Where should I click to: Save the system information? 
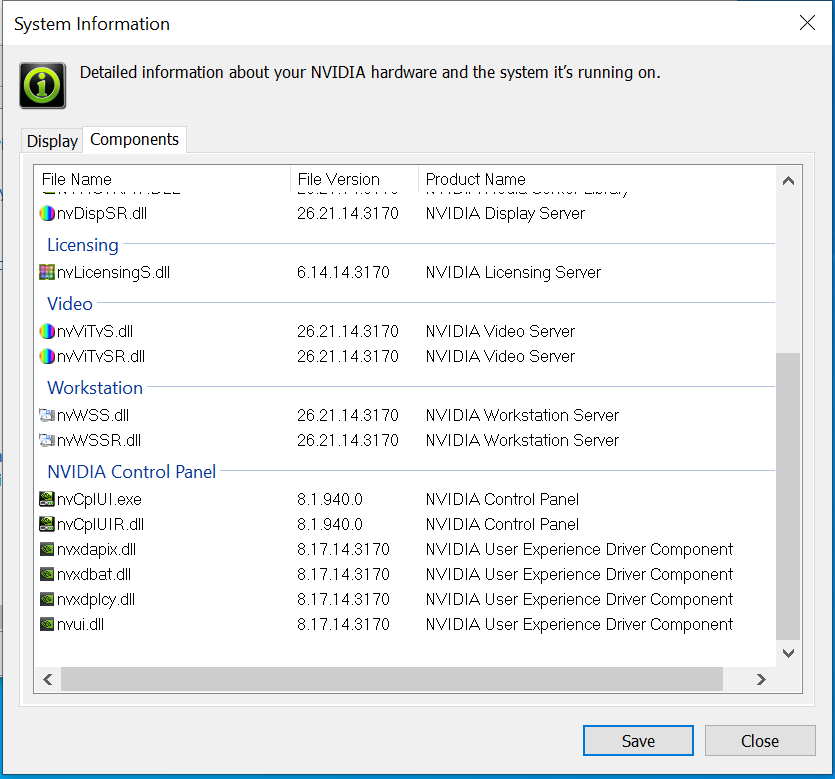click(x=638, y=741)
